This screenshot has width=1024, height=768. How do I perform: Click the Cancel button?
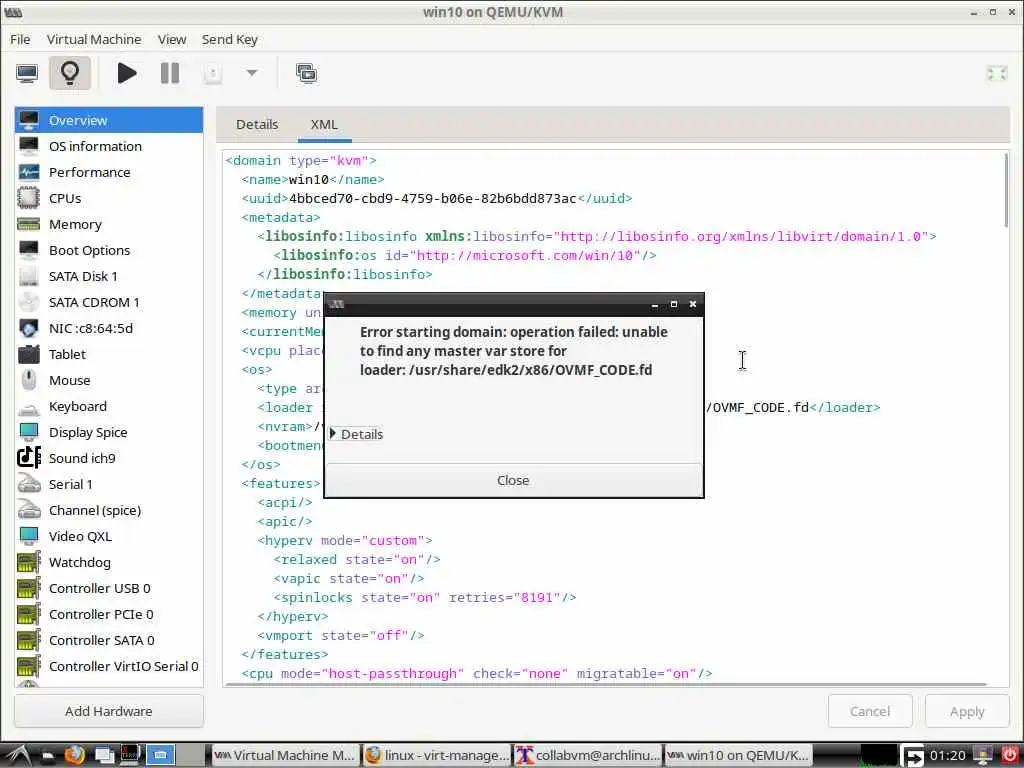[x=870, y=711]
